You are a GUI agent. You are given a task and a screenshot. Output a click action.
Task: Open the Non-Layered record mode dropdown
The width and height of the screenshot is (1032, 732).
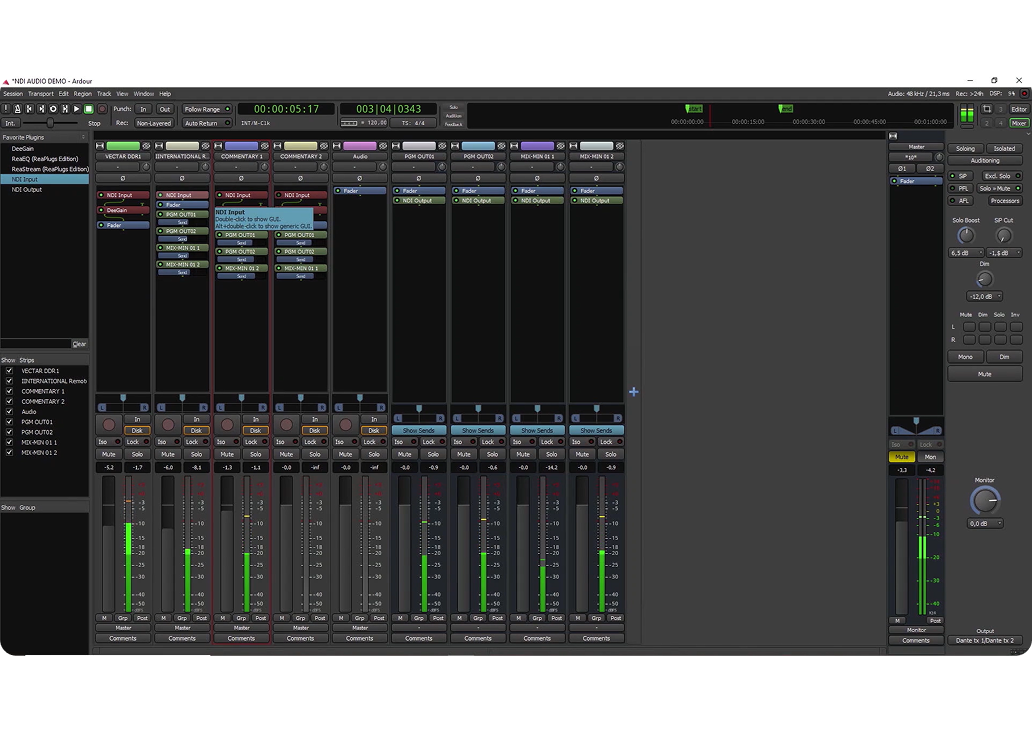154,123
